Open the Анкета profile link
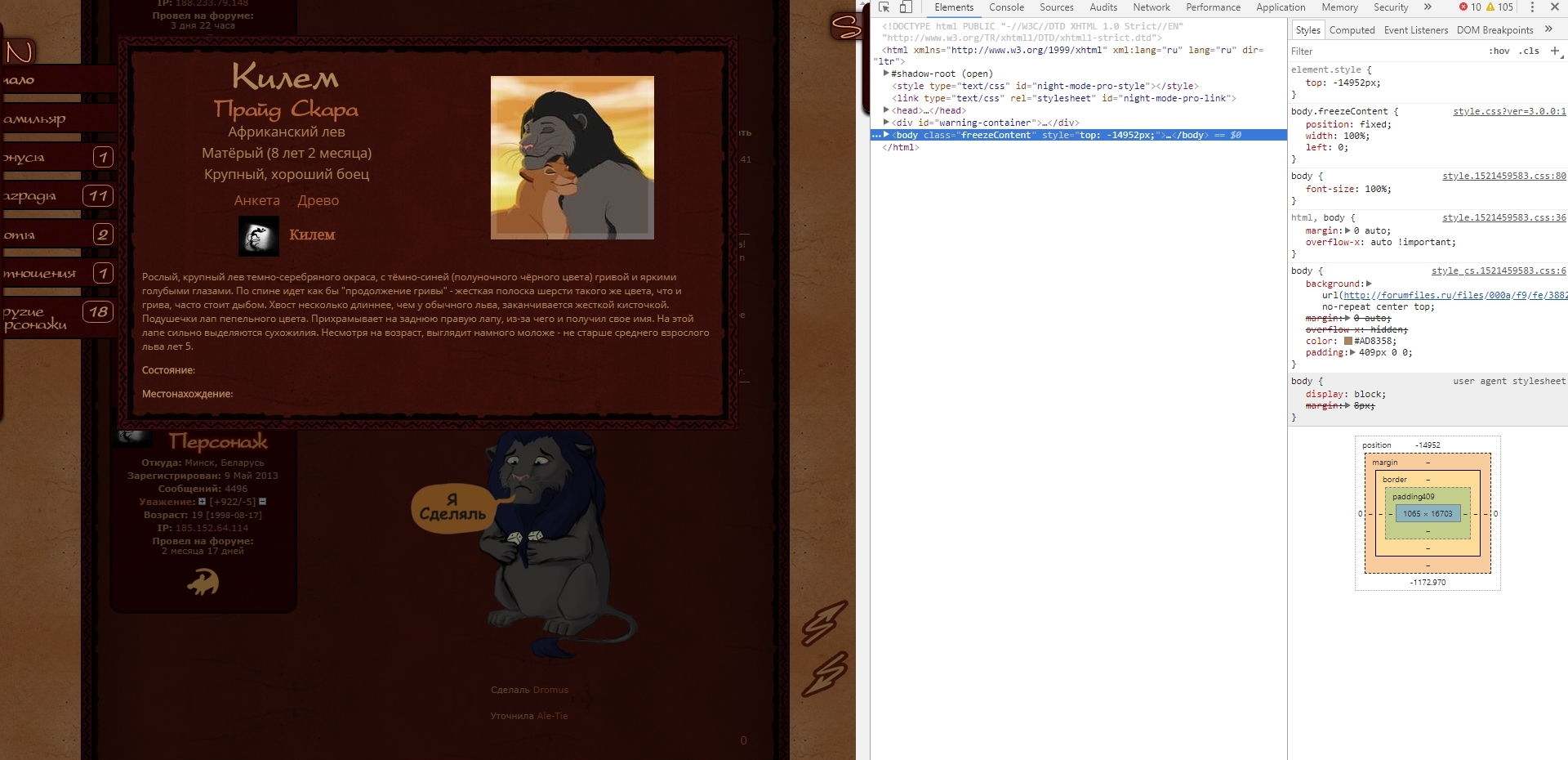Screen dimensions: 1568x760 256,200
